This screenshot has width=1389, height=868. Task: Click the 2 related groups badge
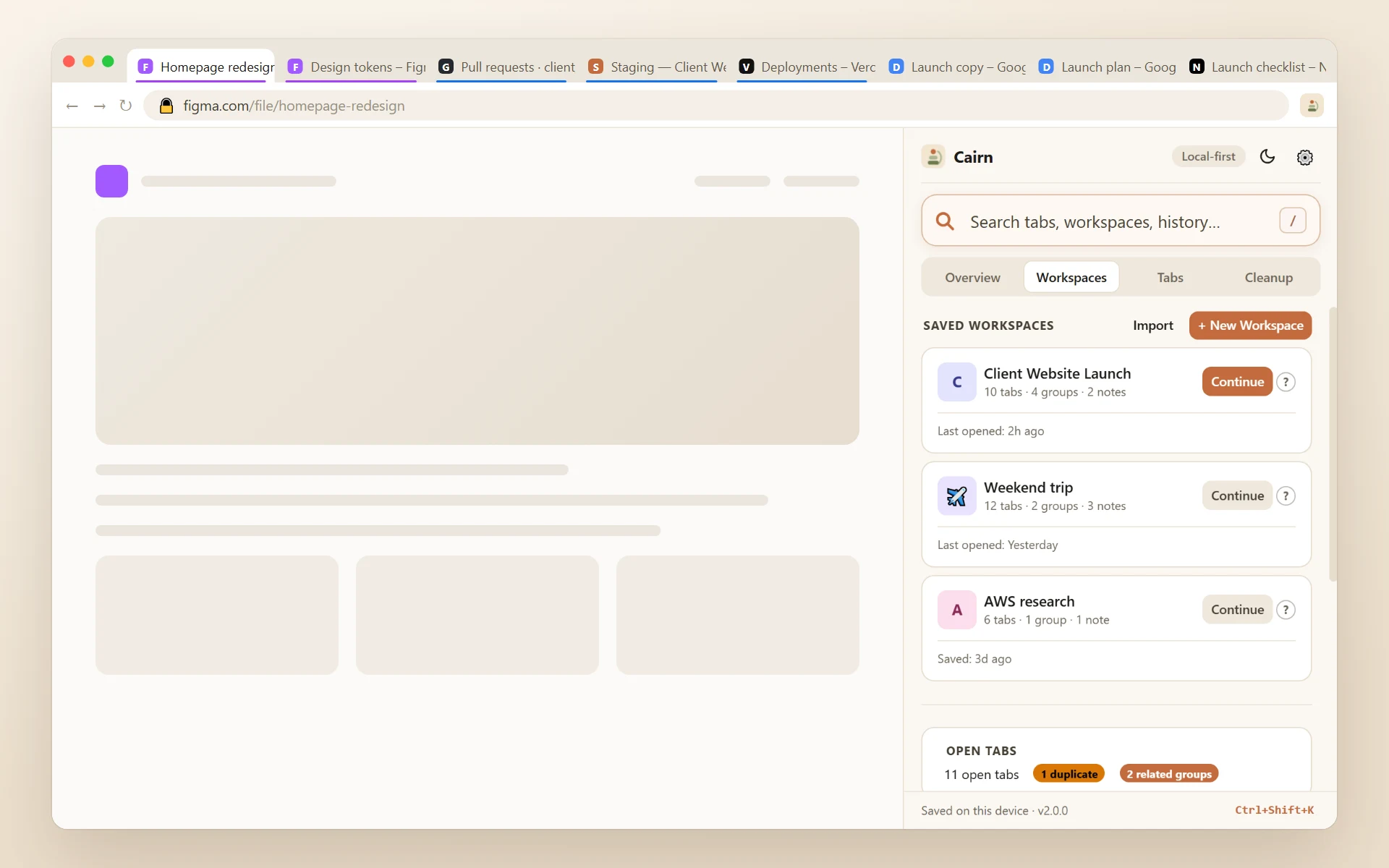point(1168,774)
